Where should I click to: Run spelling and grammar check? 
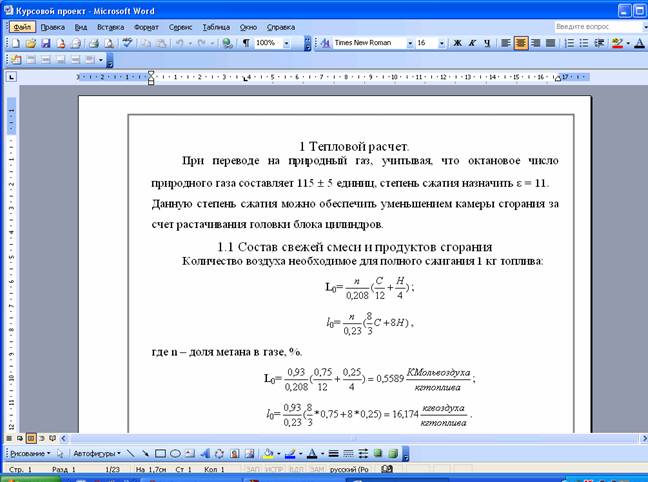pos(127,43)
